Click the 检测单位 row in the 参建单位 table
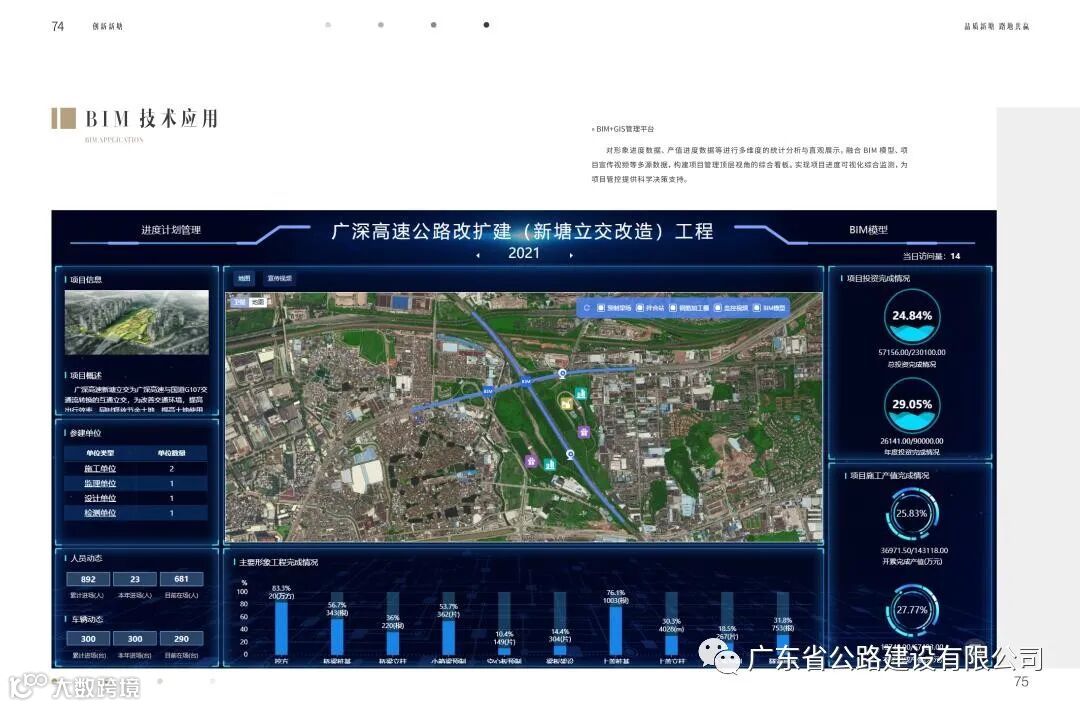1080x707 pixels. (x=136, y=513)
